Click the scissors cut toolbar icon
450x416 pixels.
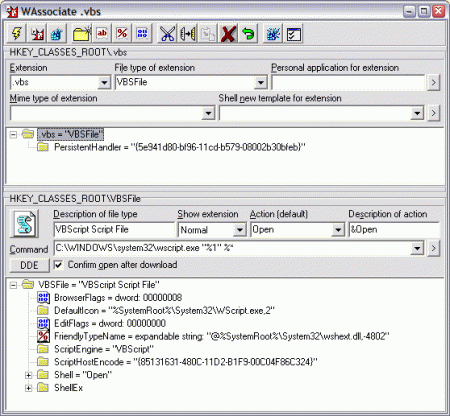pos(167,33)
